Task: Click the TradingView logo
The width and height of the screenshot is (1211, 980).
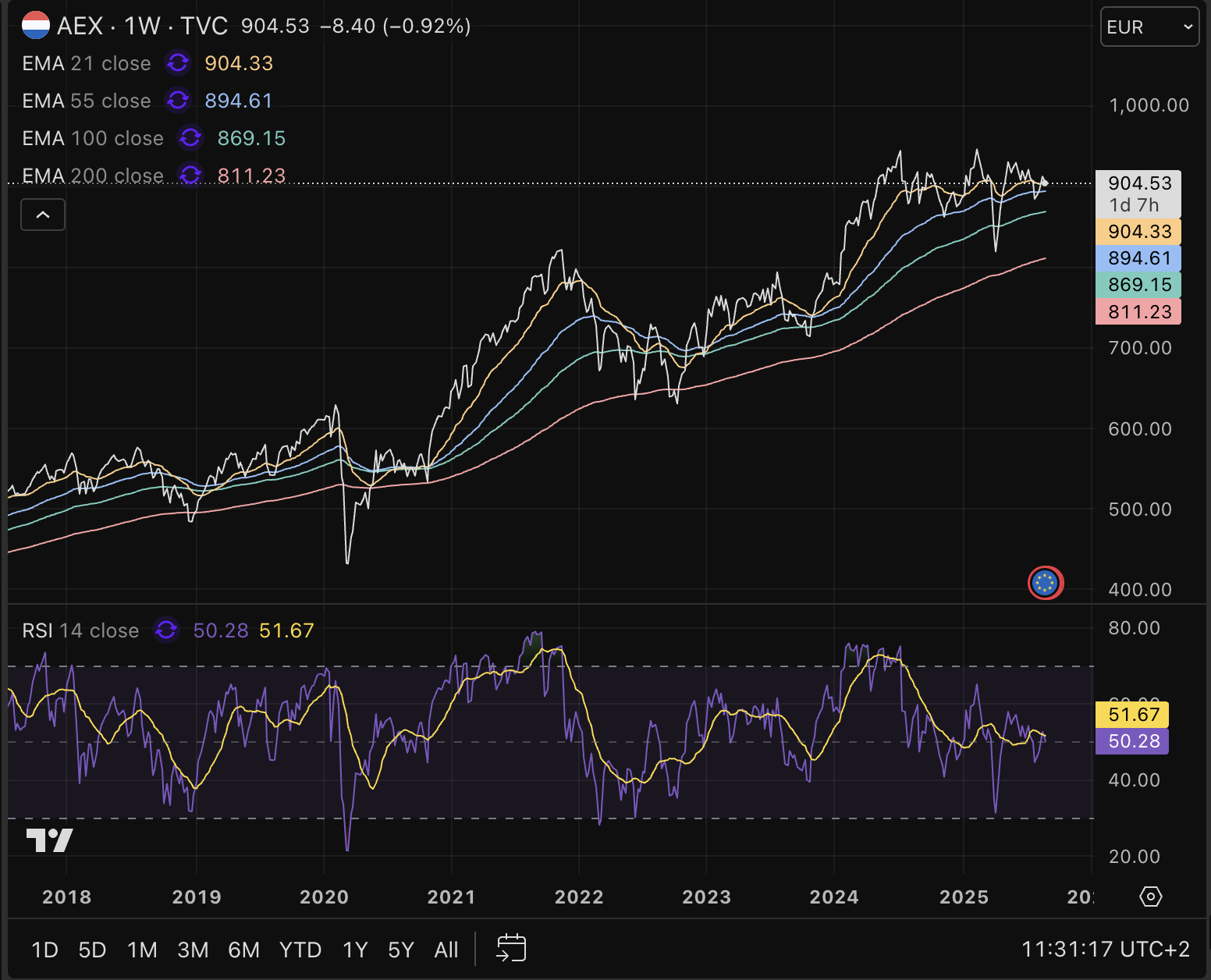Action: pyautogui.click(x=50, y=840)
